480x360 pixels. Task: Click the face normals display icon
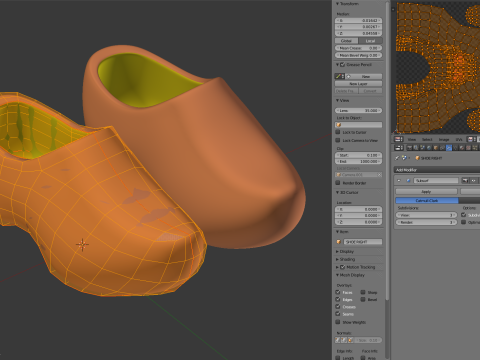pos(350,340)
